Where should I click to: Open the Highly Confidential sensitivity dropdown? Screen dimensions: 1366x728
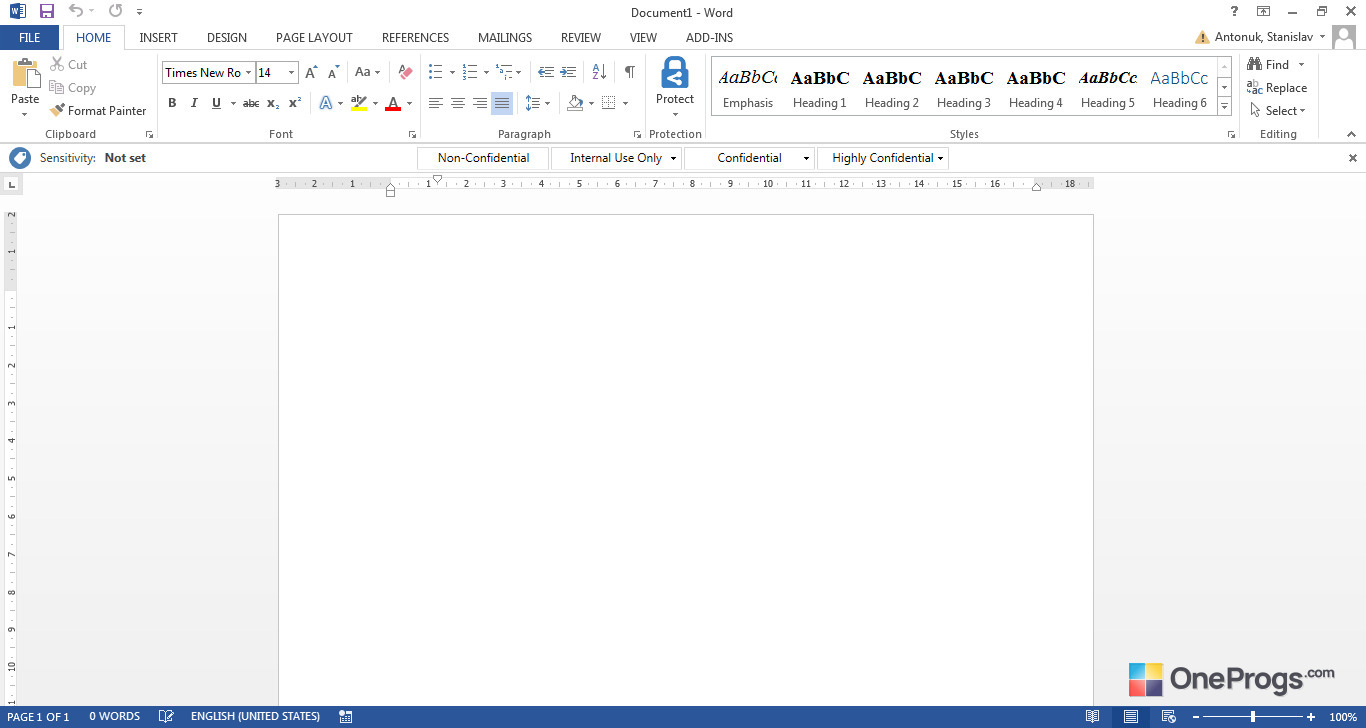pyautogui.click(x=940, y=158)
